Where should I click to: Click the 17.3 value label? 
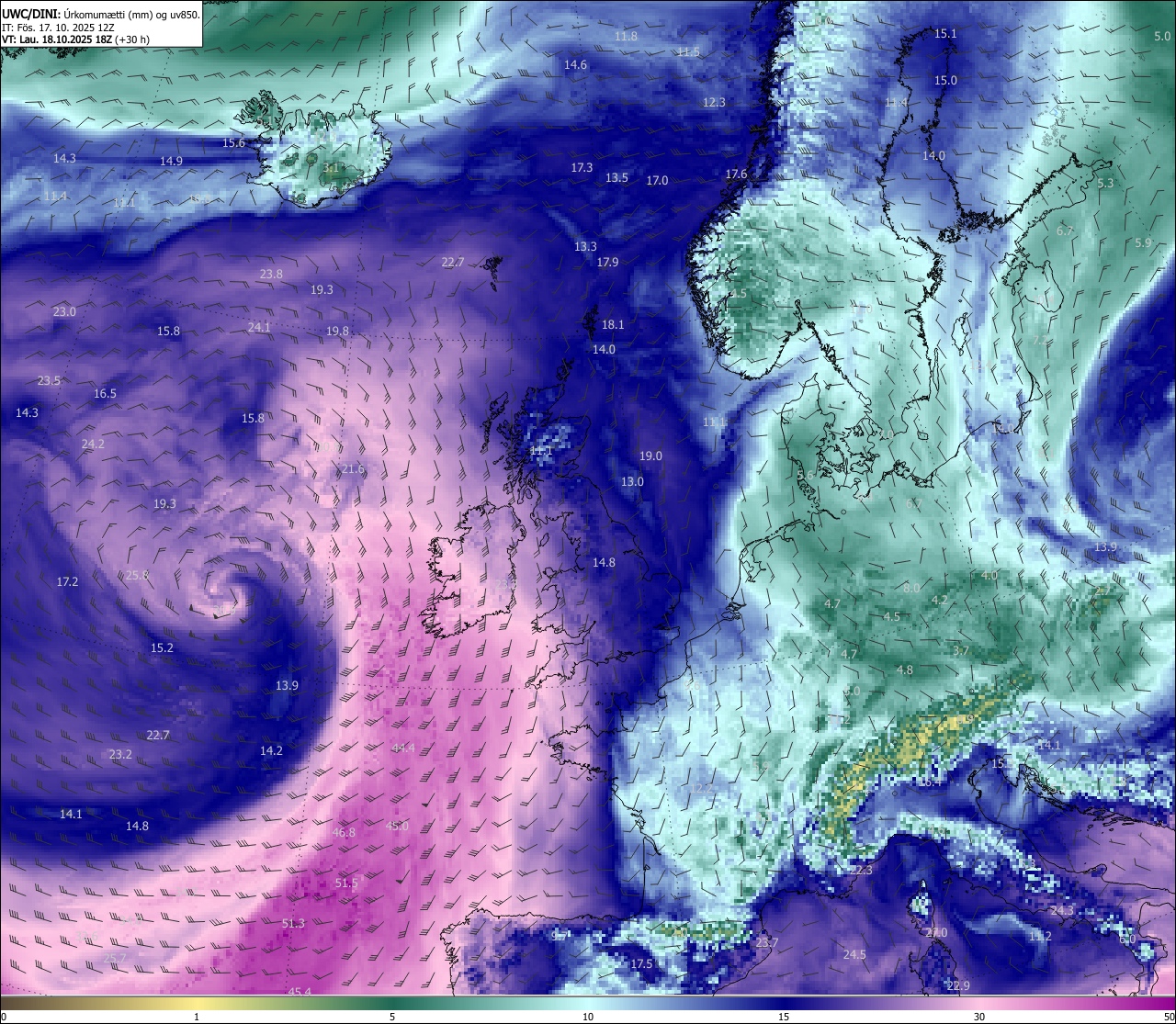pyautogui.click(x=582, y=168)
